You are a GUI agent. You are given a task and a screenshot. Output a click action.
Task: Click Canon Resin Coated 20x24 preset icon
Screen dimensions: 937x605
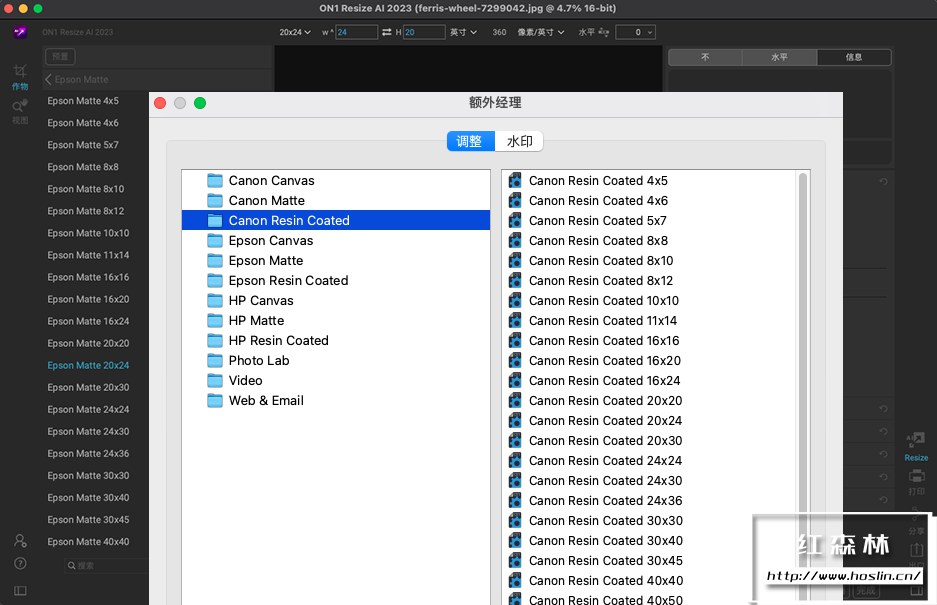pyautogui.click(x=515, y=421)
